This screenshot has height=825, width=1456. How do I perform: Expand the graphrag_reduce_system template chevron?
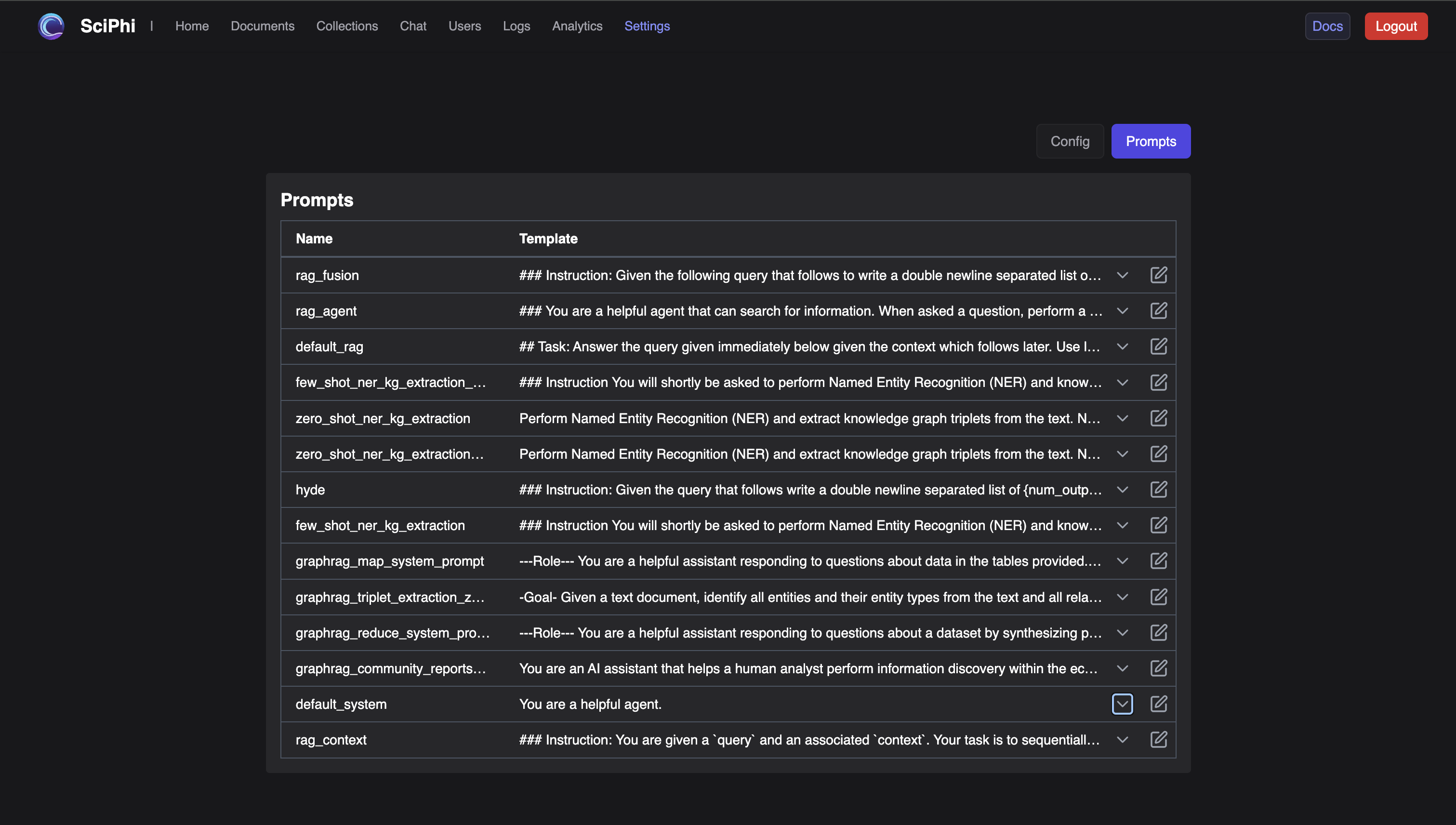pos(1122,632)
